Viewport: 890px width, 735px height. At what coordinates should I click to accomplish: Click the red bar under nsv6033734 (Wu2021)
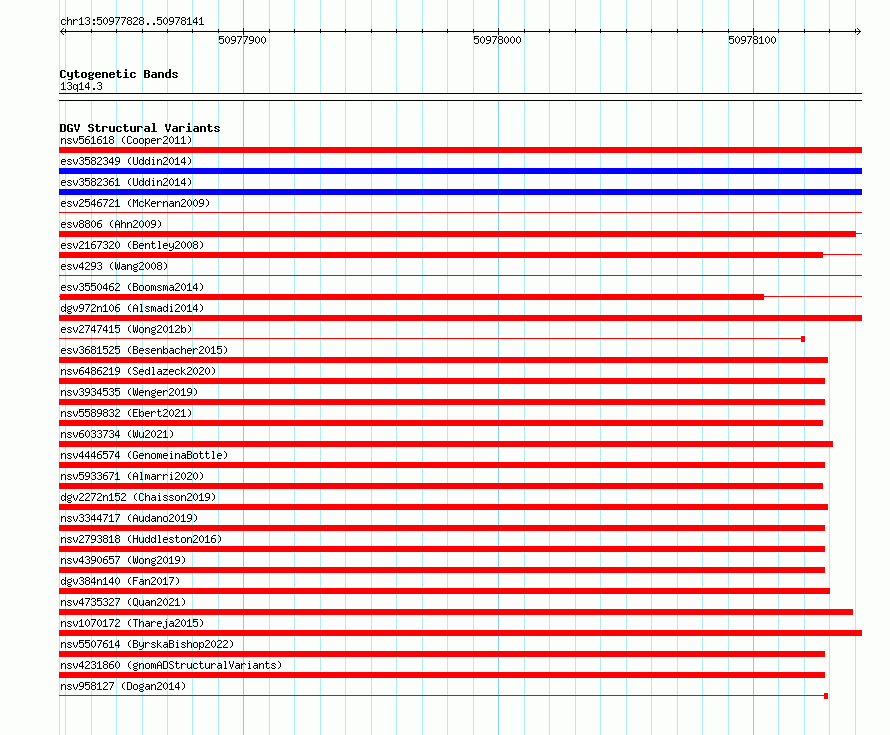(446, 444)
